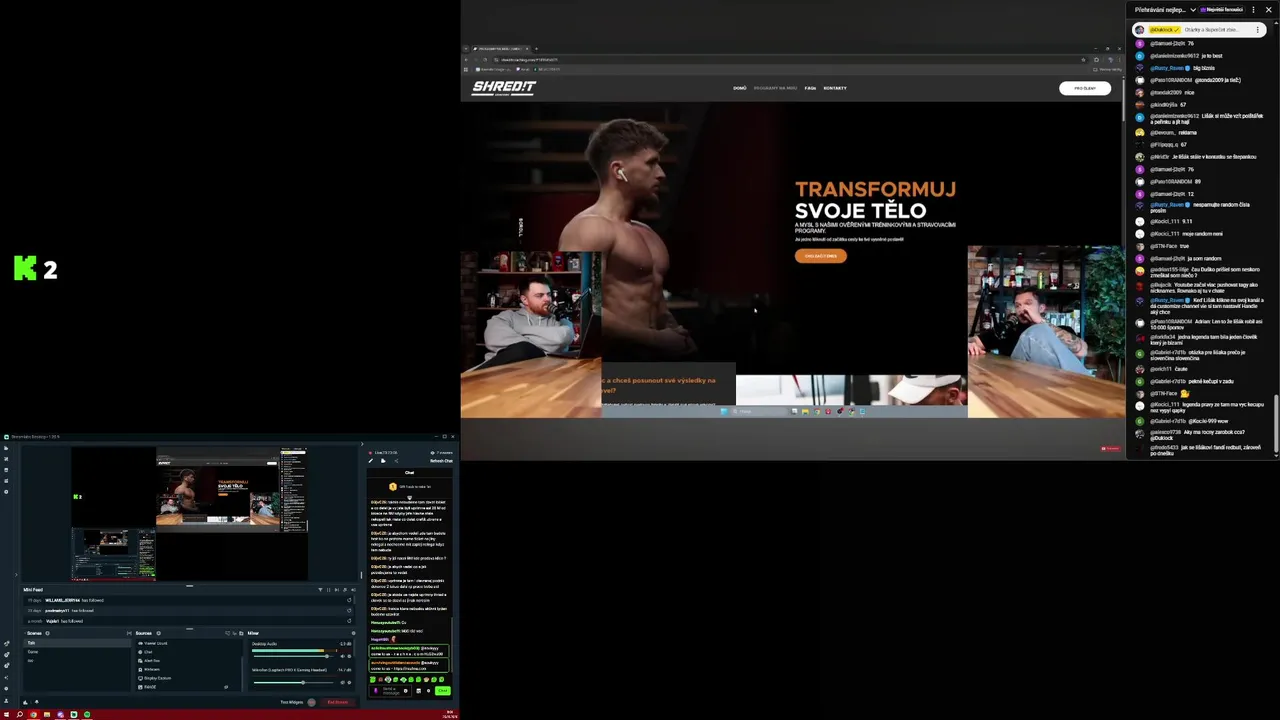This screenshot has width=1280, height=720.
Task: Select the Chat source in Sources list
Action: (189, 652)
